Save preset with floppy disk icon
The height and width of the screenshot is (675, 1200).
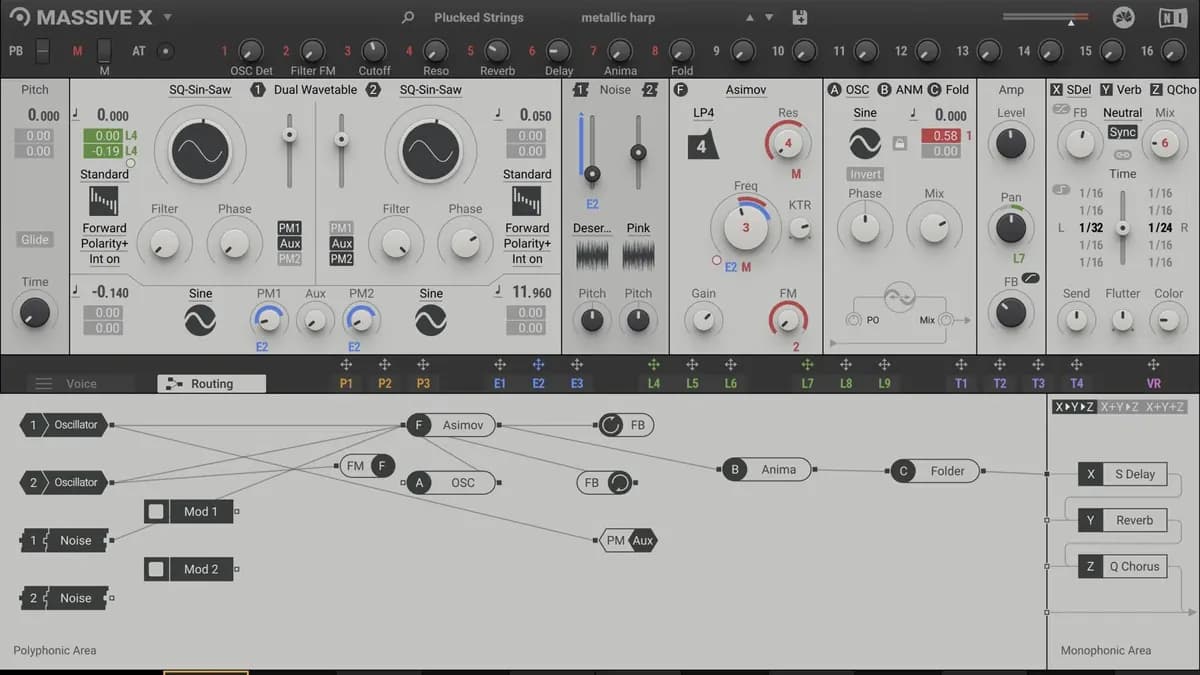click(x=799, y=18)
